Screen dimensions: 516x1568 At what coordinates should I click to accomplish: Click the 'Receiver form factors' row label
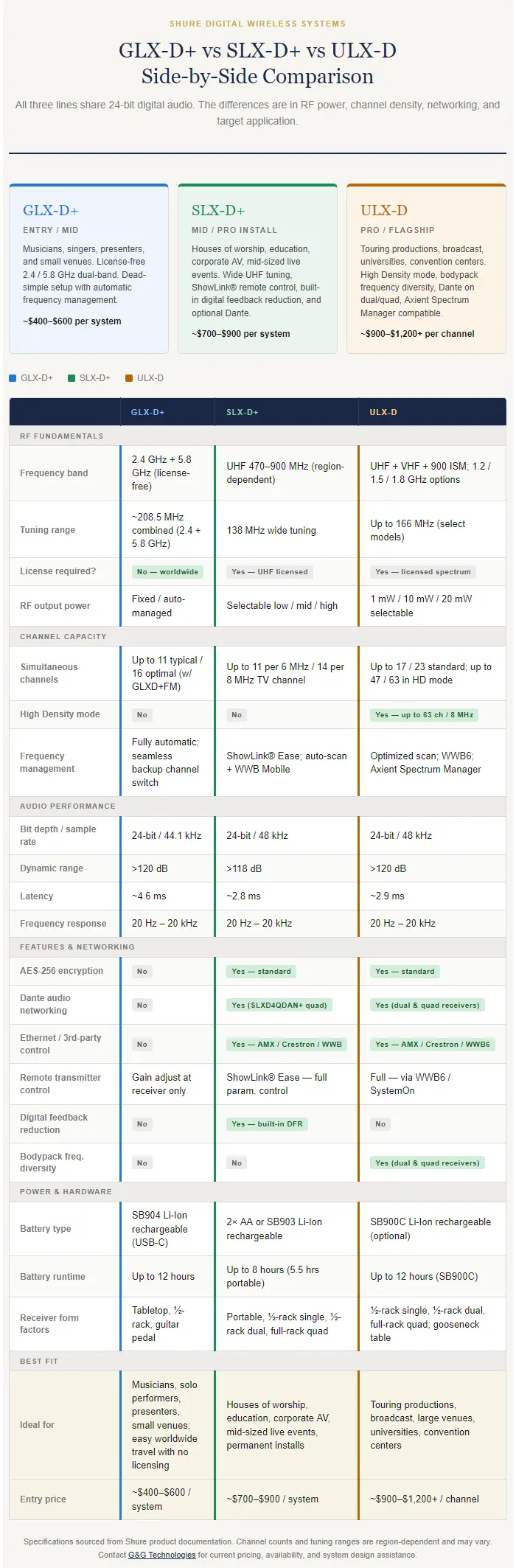click(x=49, y=1324)
